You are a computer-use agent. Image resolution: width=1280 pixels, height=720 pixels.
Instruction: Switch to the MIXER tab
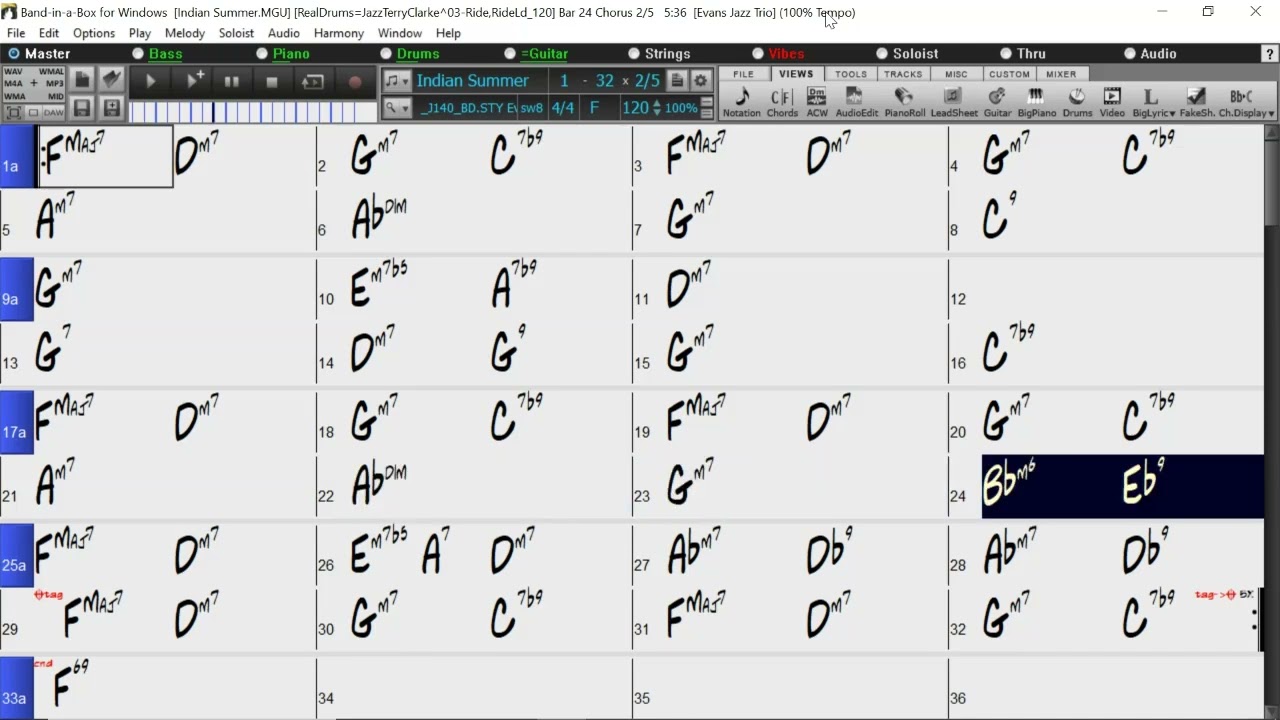point(1061,74)
